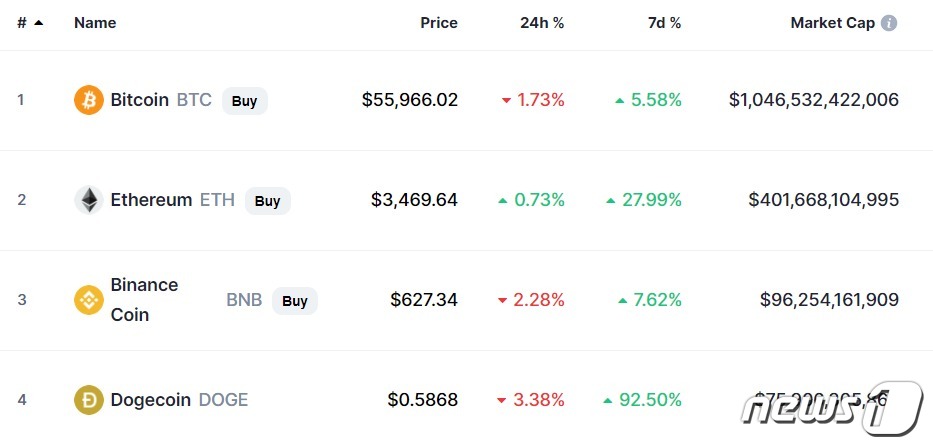Click the Dogecoin logo icon

(x=89, y=400)
